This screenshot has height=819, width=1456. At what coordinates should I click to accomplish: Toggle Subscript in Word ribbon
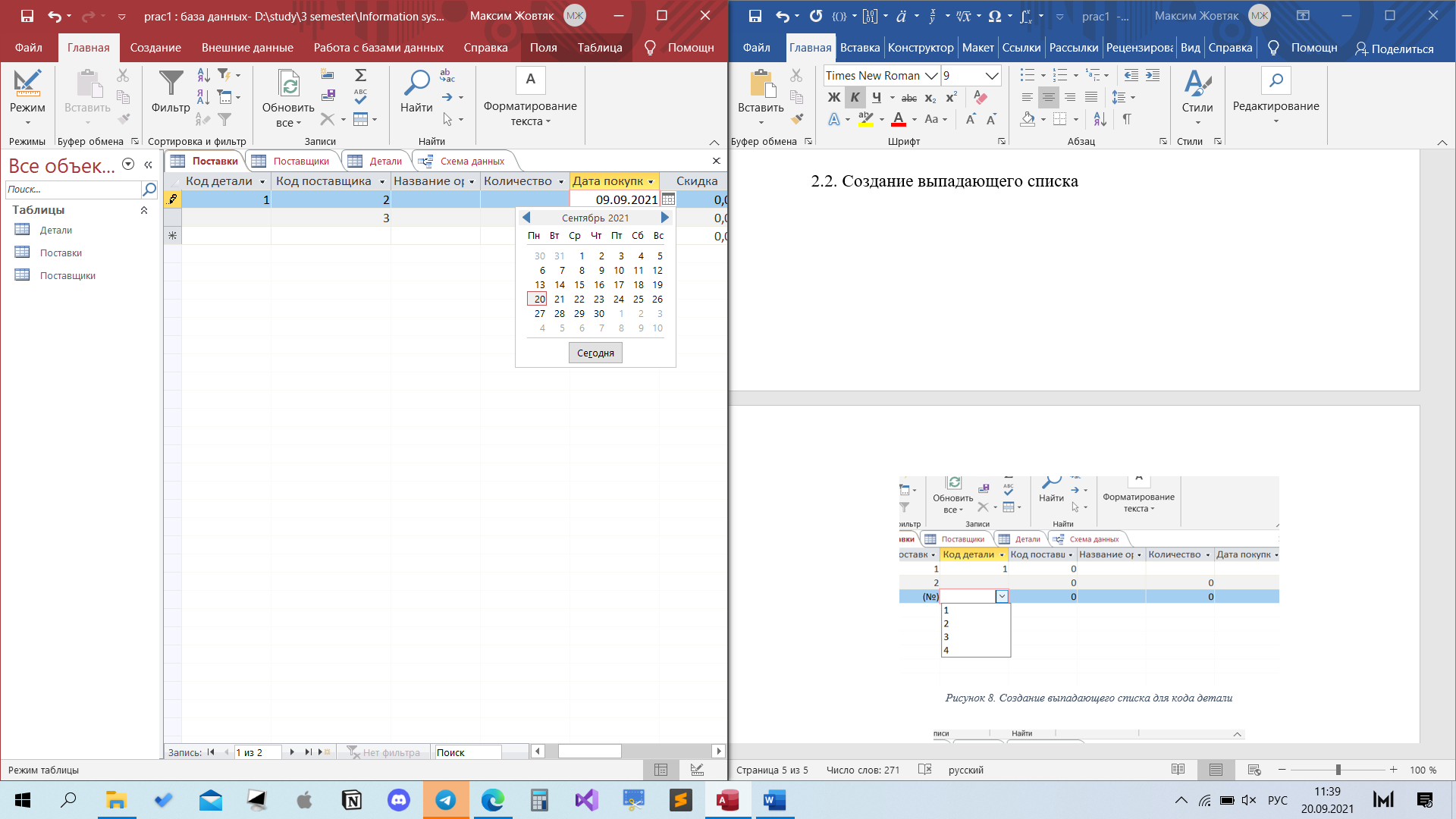click(x=930, y=98)
